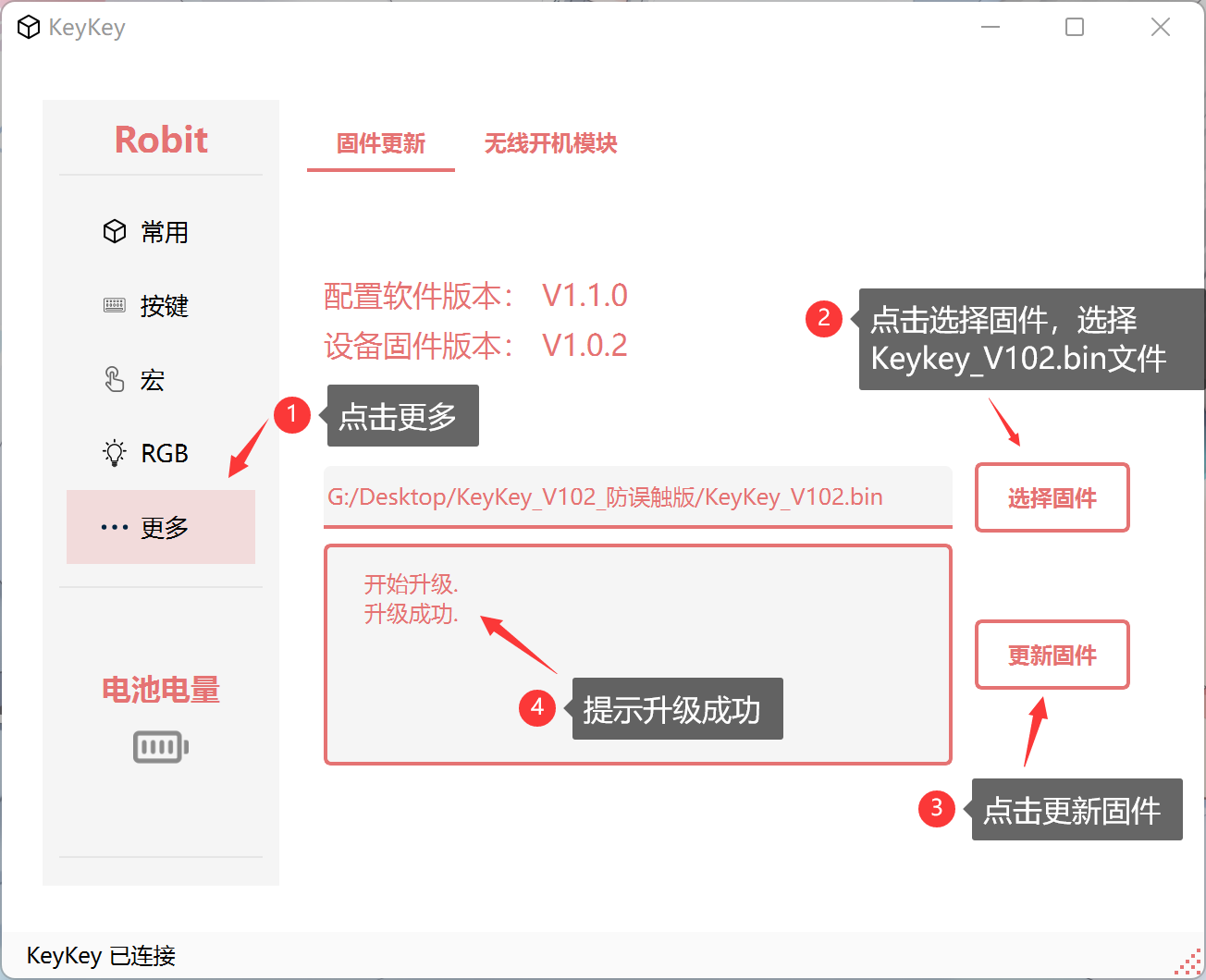1206x980 pixels.
Task: Open the RGB lighting page
Action: [161, 453]
